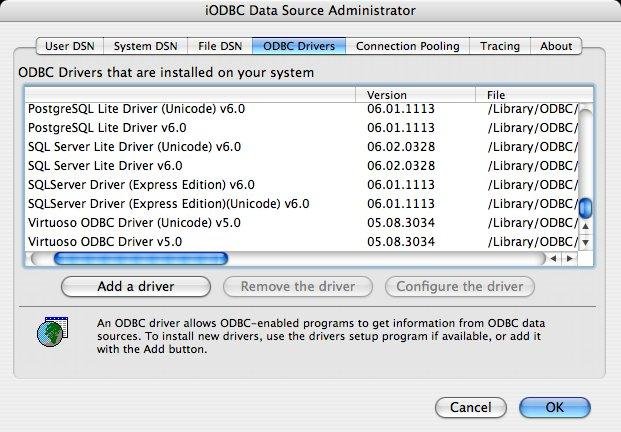Click the Cancel button
This screenshot has height=432, width=621.
tap(470, 407)
